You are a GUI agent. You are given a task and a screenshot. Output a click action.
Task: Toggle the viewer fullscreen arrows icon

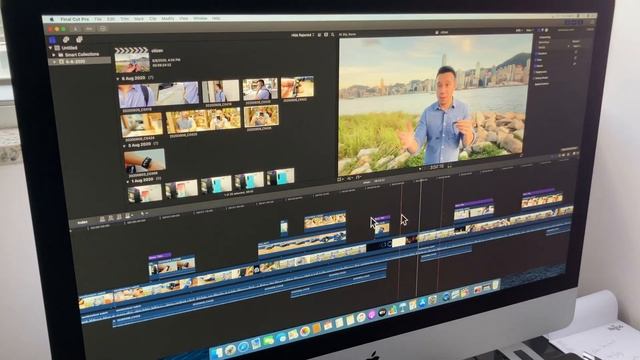tap(521, 156)
